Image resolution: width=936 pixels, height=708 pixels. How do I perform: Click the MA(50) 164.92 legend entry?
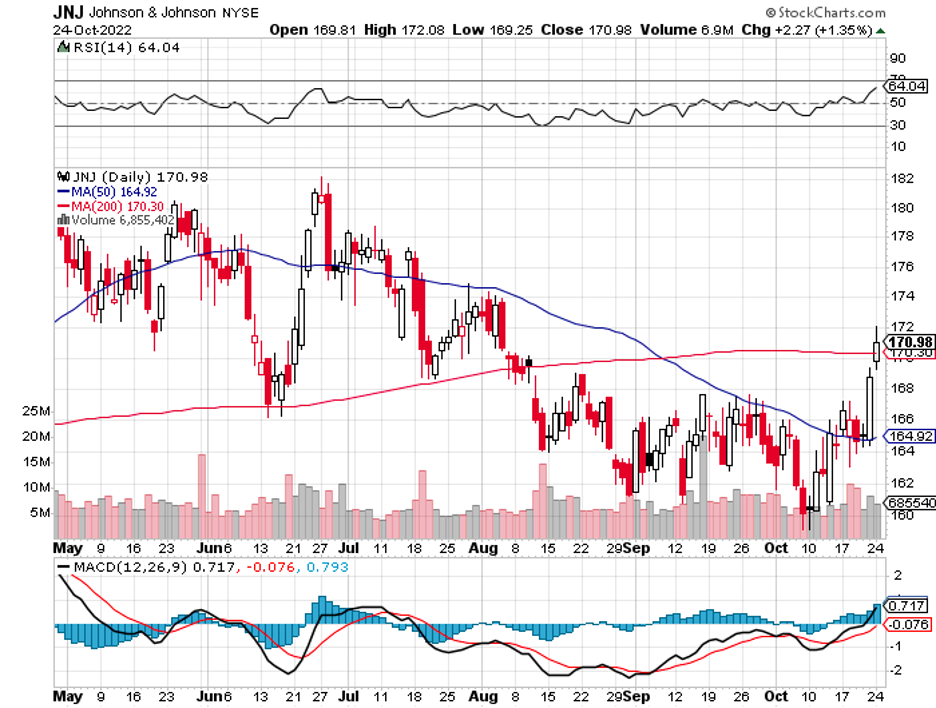coord(107,192)
